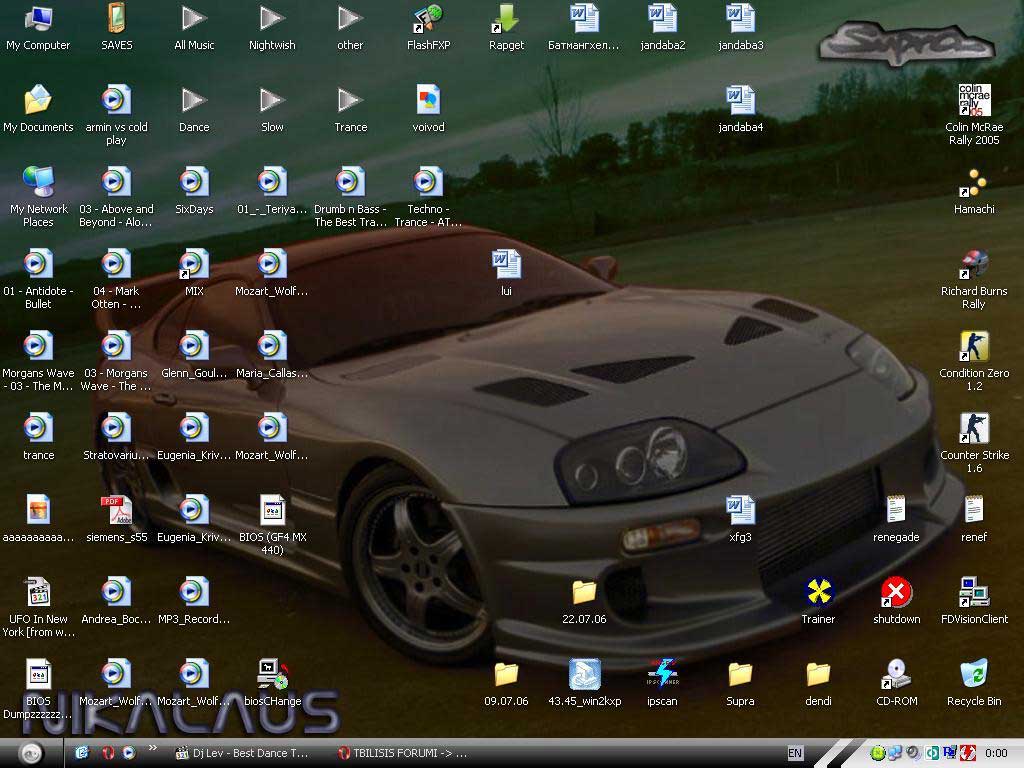Screen dimensions: 1024x768
Task: Open the Recycle Bin
Action: [x=973, y=675]
